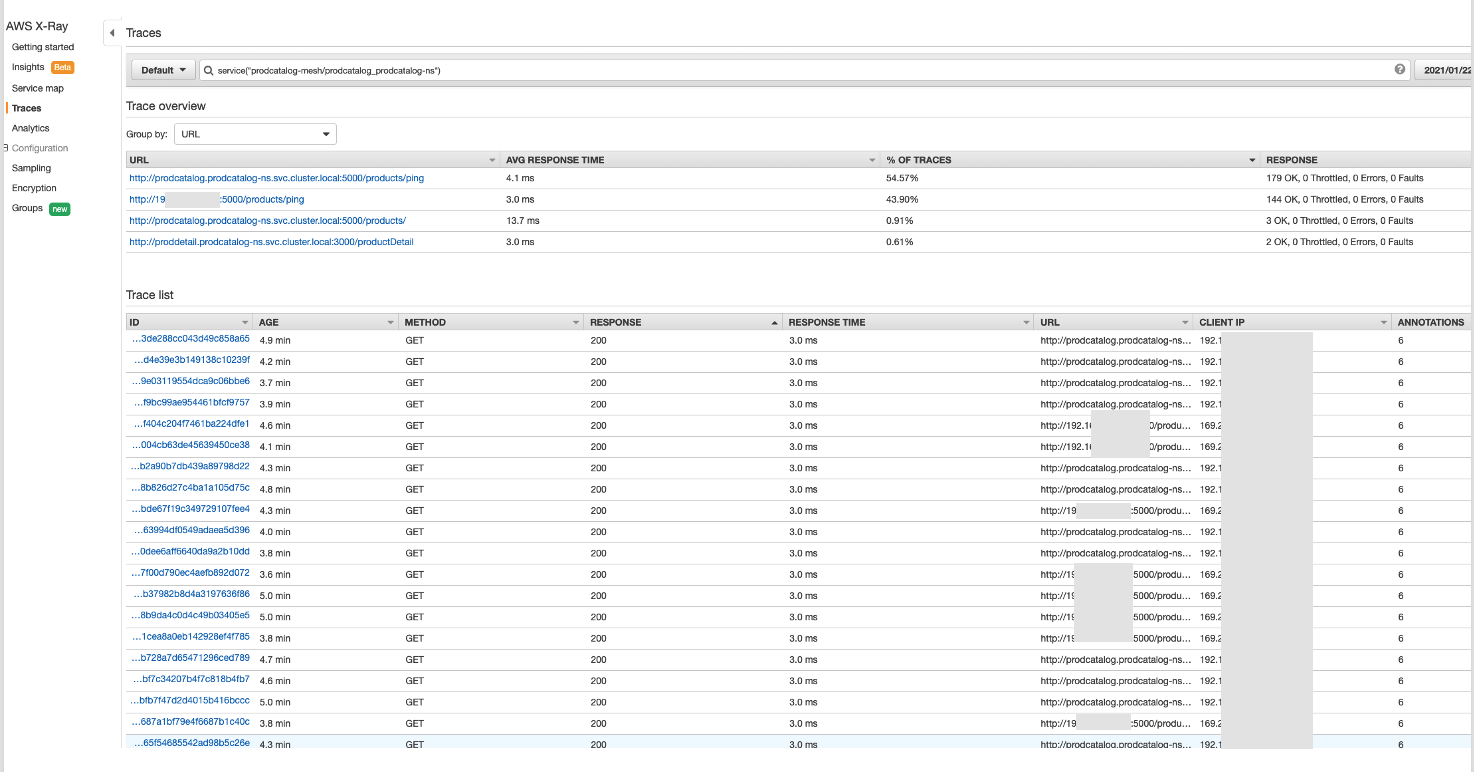Open Groups in the sidebar
Viewport: 1474px width, 772px height.
[x=27, y=208]
